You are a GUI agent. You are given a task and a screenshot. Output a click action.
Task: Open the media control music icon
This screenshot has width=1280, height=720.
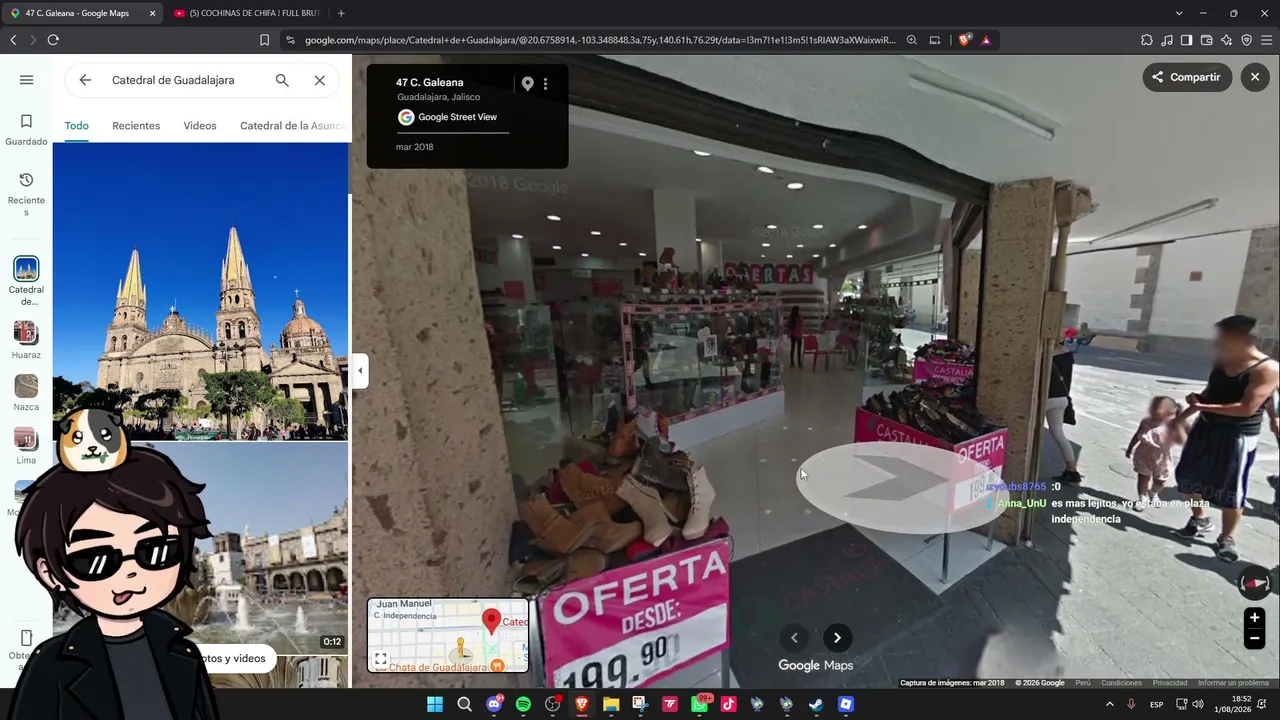[x=1167, y=40]
